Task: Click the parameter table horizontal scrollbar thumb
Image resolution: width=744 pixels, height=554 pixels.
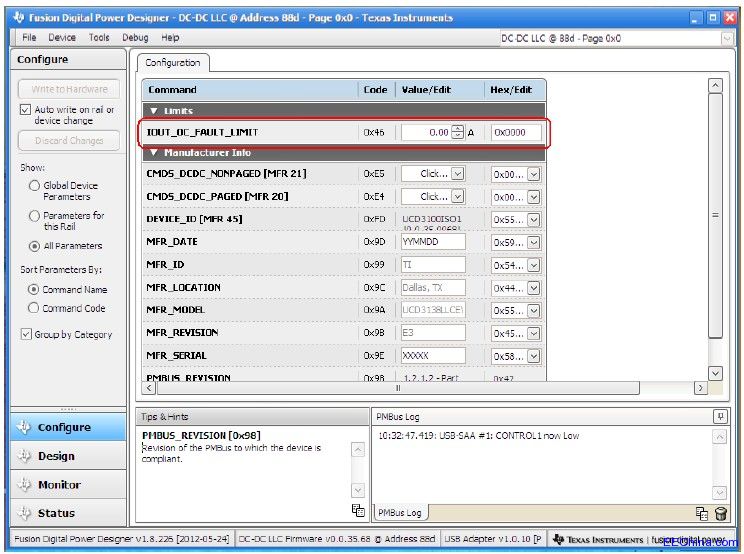Action: coord(398,388)
